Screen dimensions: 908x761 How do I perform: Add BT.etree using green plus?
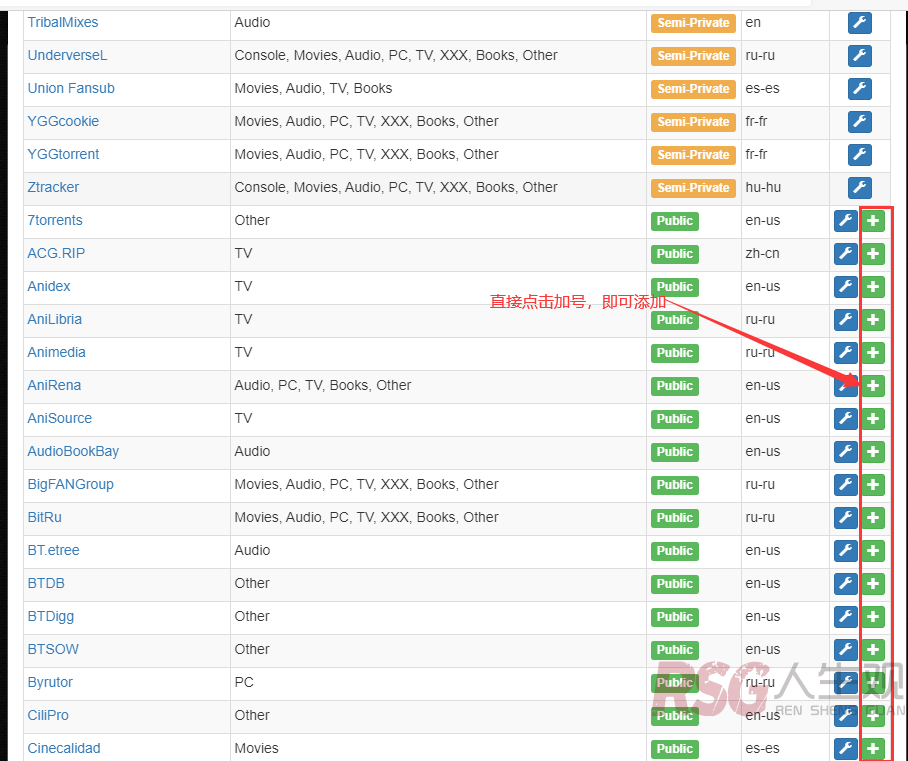click(x=873, y=551)
